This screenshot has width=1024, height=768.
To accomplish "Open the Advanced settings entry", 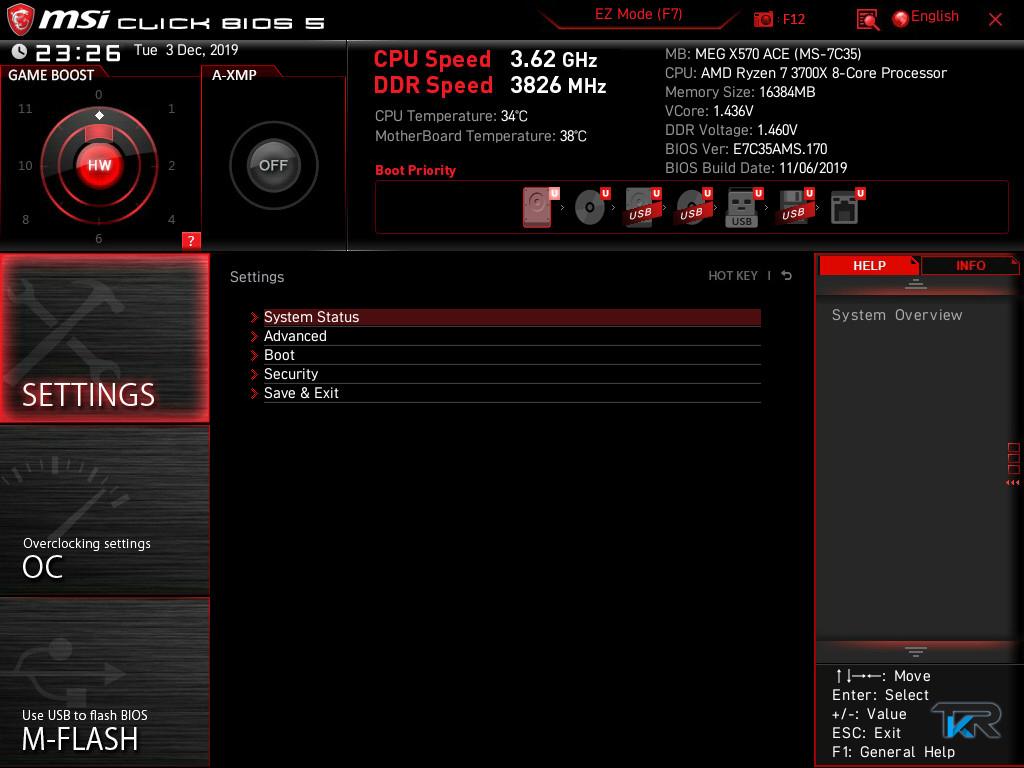I will (512, 336).
